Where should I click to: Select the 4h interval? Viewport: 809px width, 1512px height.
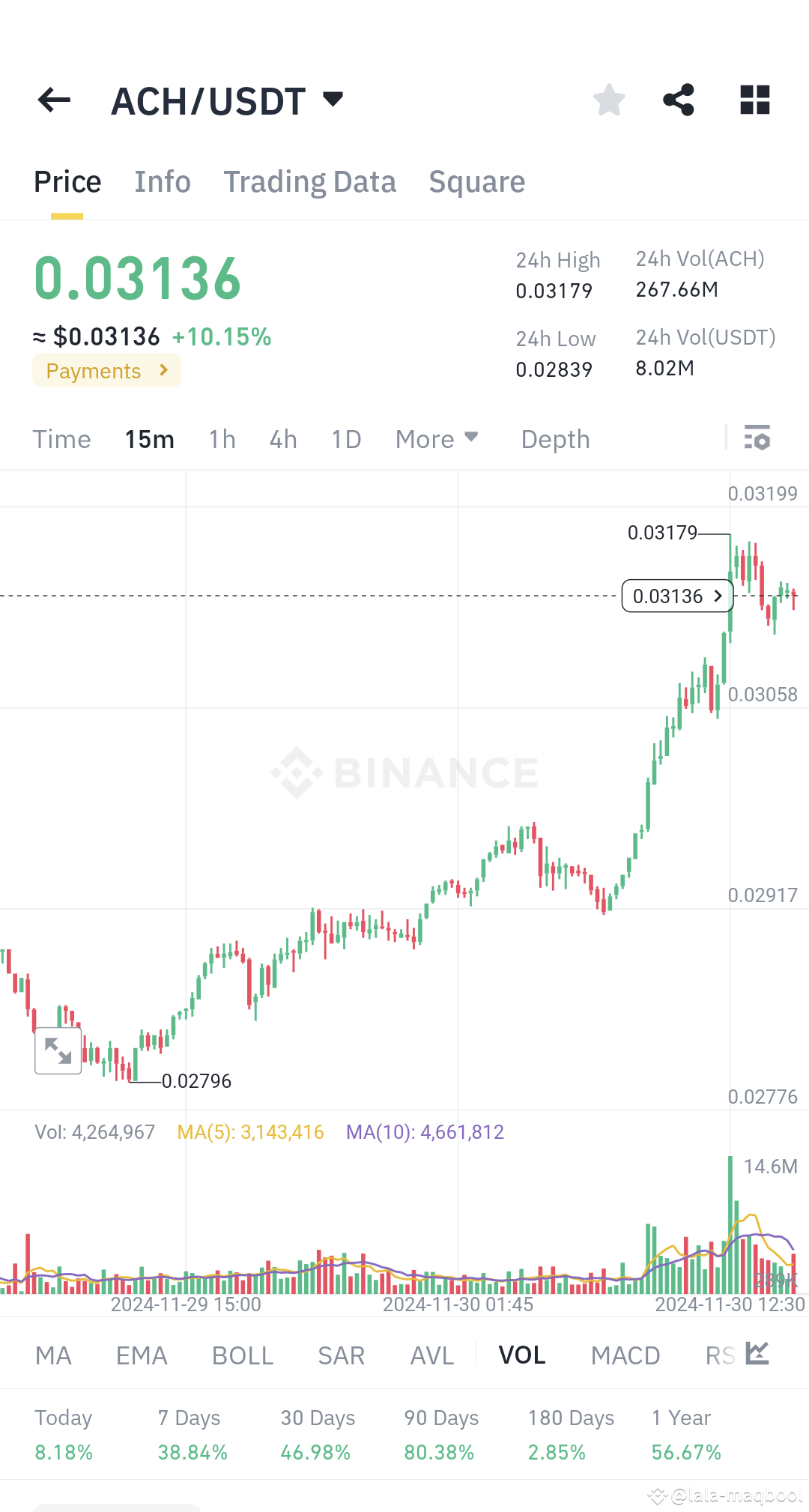[282, 438]
